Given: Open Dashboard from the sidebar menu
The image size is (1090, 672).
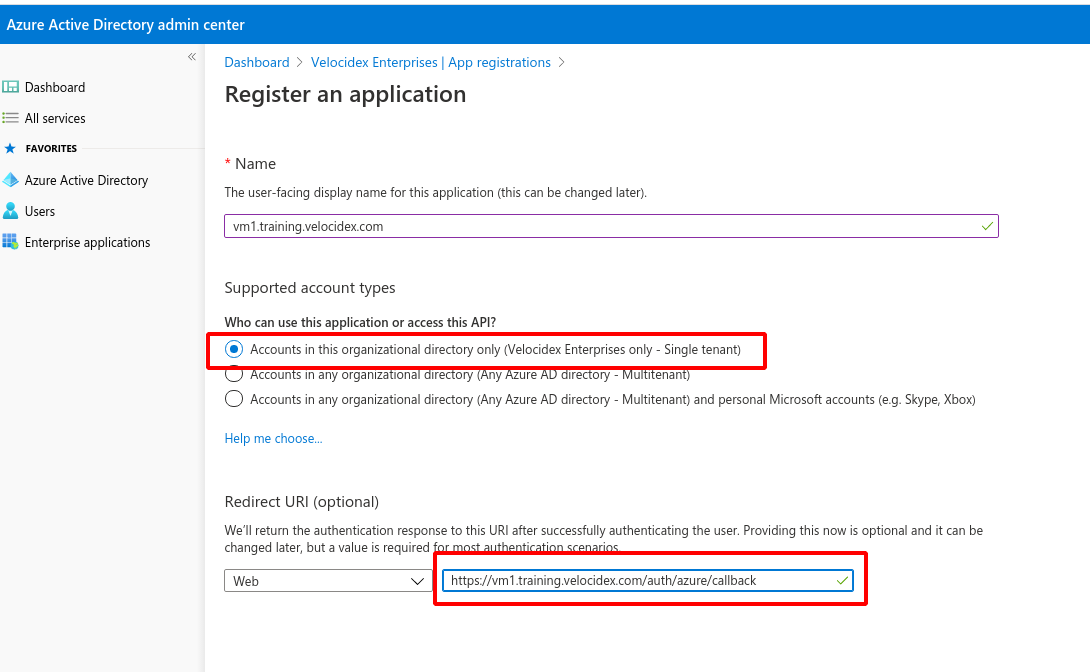Looking at the screenshot, I should point(55,87).
